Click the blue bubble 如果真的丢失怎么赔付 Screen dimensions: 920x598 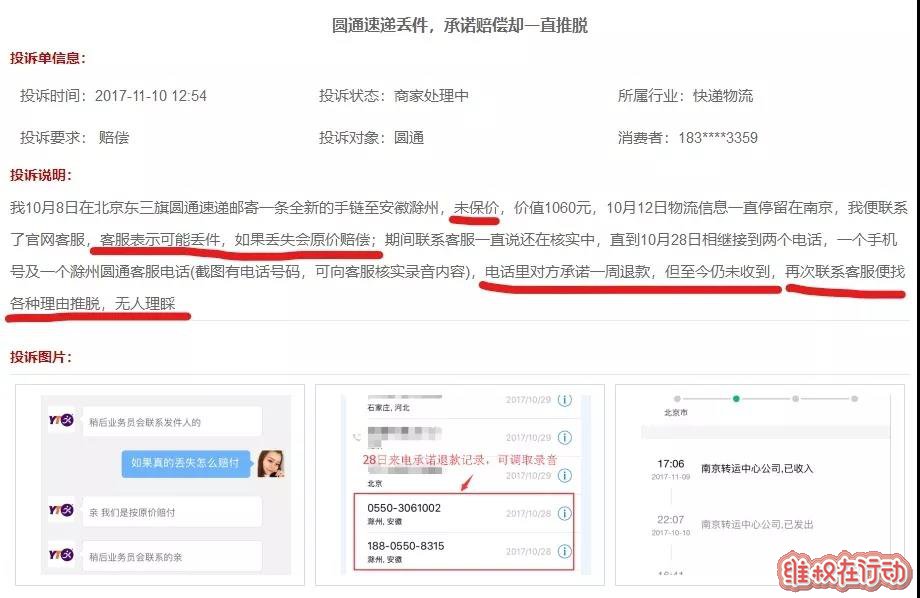tap(185, 463)
